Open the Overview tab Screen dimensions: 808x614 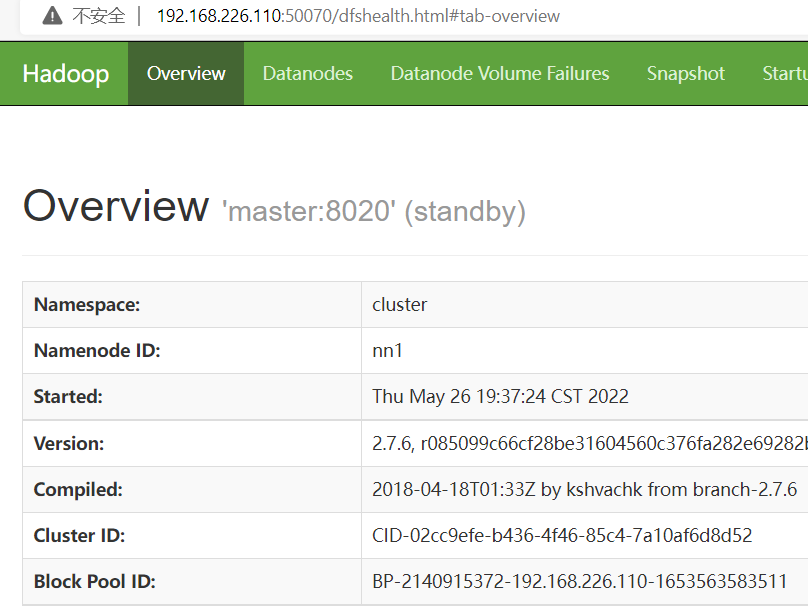186,74
